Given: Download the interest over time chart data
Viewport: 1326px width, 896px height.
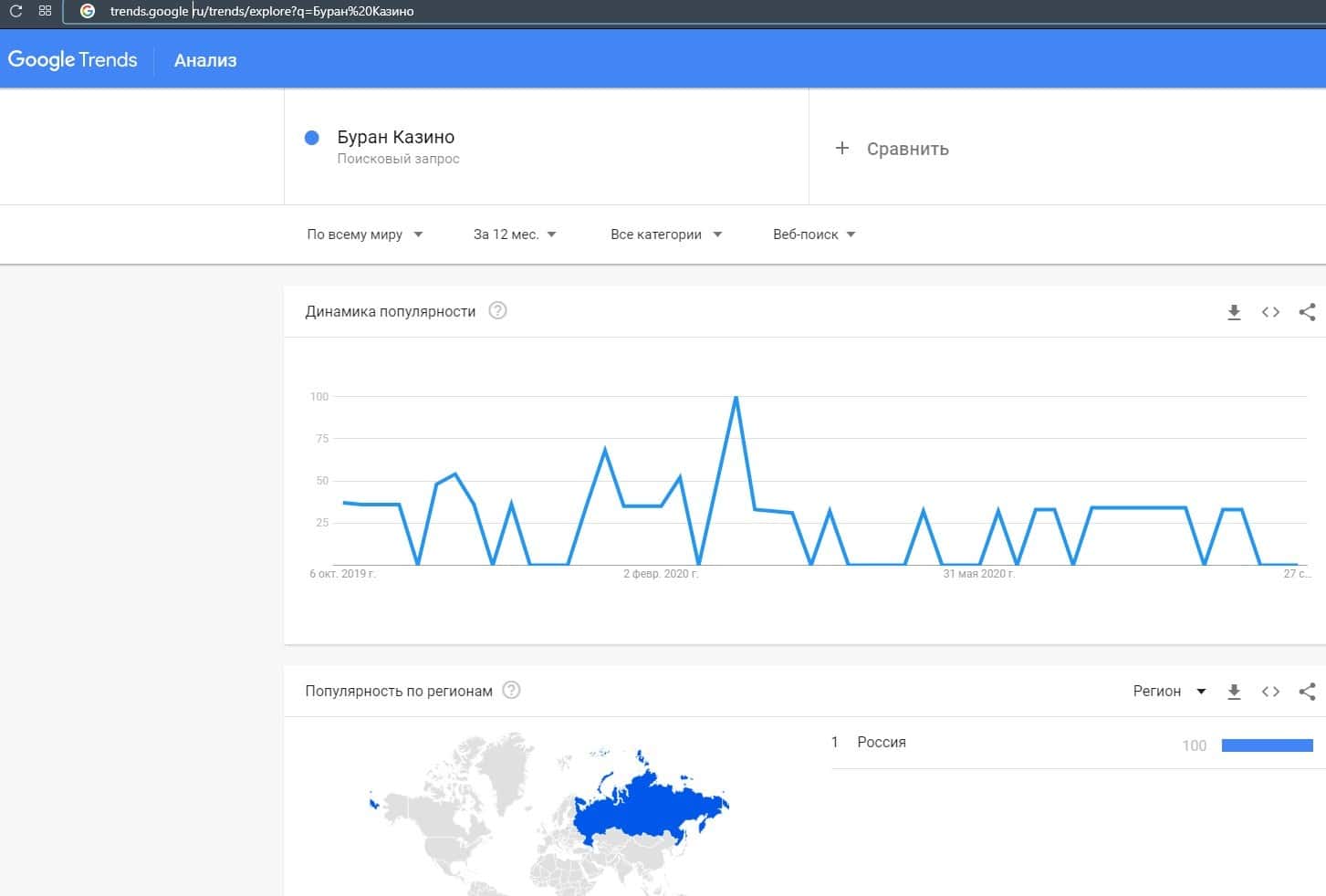Looking at the screenshot, I should coord(1234,312).
